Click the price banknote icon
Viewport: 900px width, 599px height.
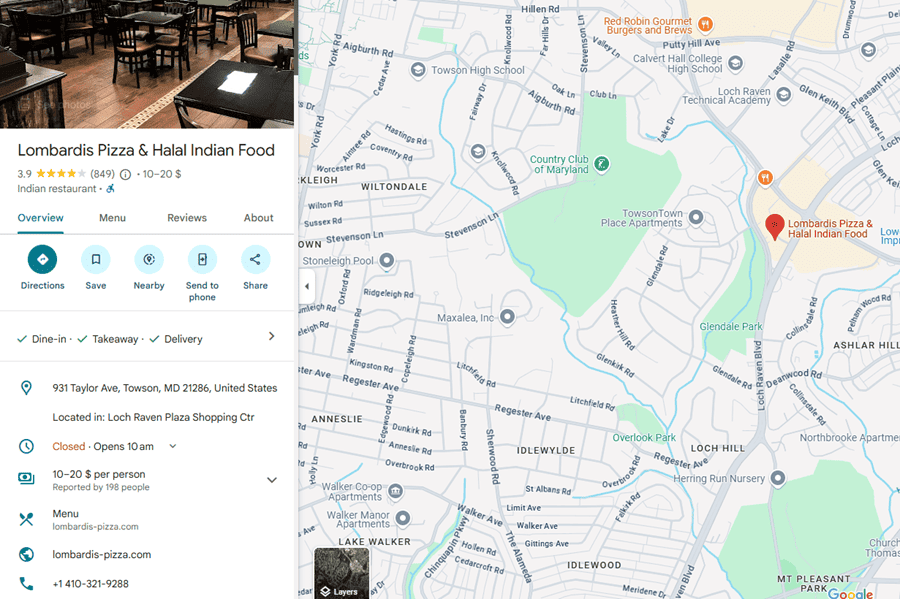point(26,478)
